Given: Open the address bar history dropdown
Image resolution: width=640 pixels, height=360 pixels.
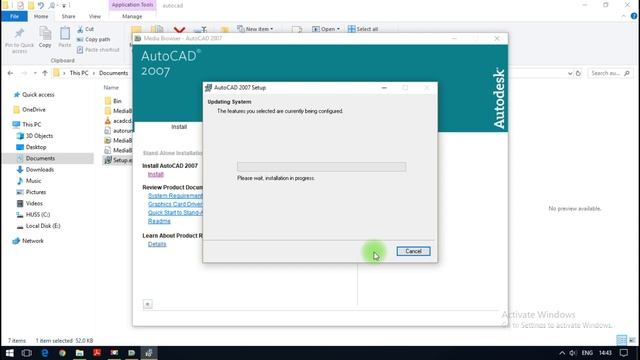Looking at the screenshot, I should pos(570,73).
